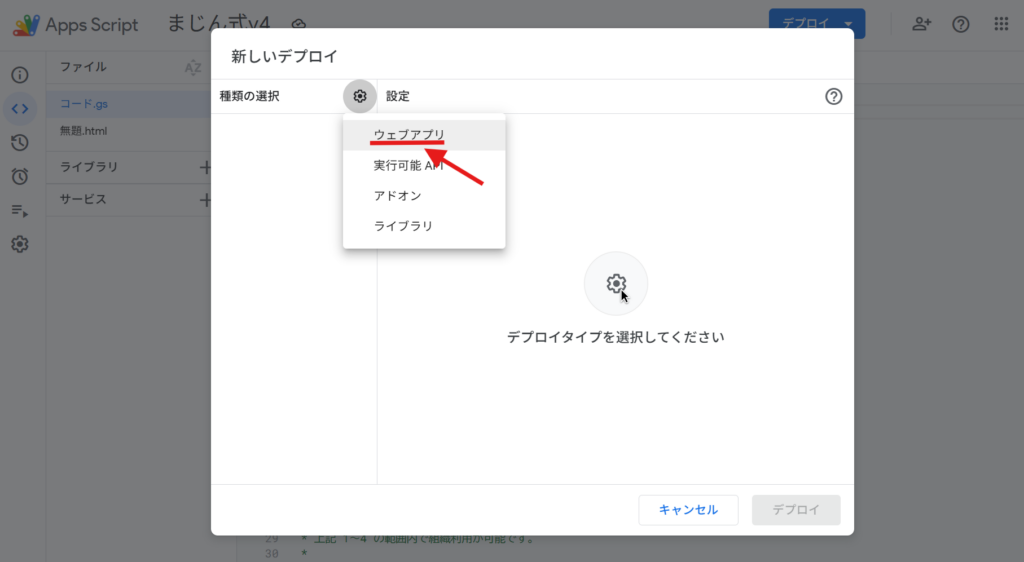Select ウェブアプリ from deploy type menu

pyautogui.click(x=409, y=135)
